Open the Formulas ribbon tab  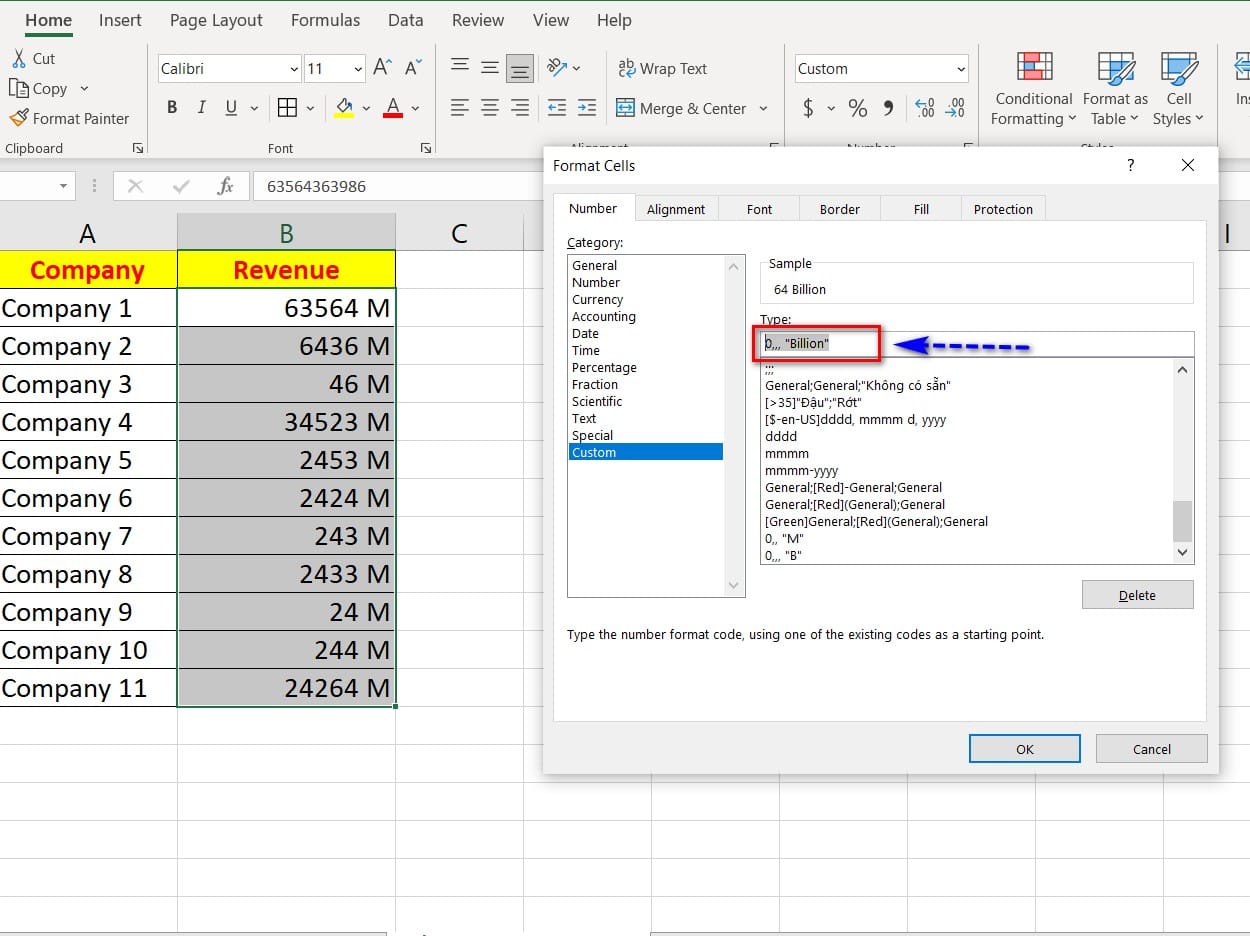[325, 20]
